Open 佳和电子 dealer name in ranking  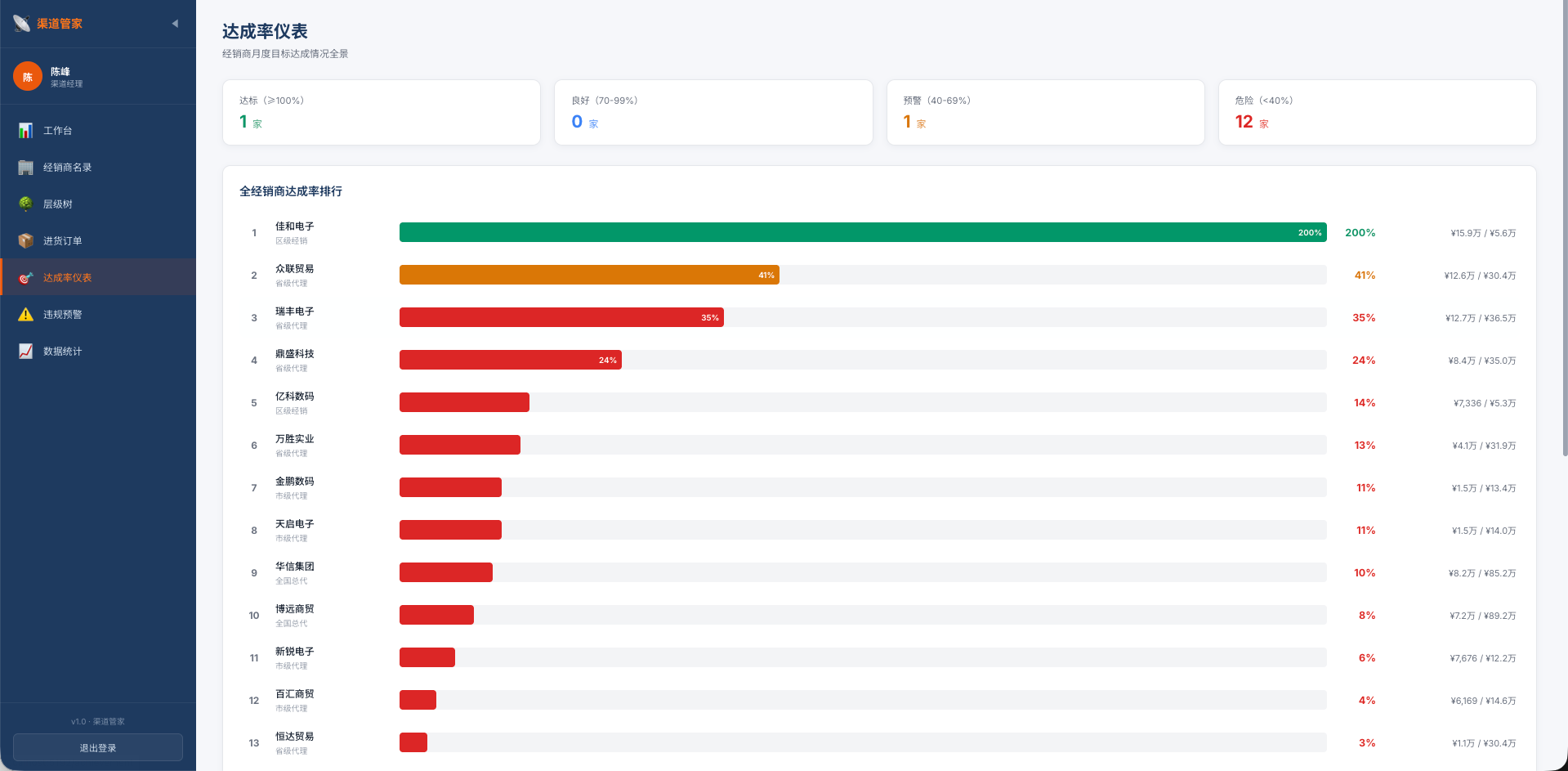click(294, 226)
